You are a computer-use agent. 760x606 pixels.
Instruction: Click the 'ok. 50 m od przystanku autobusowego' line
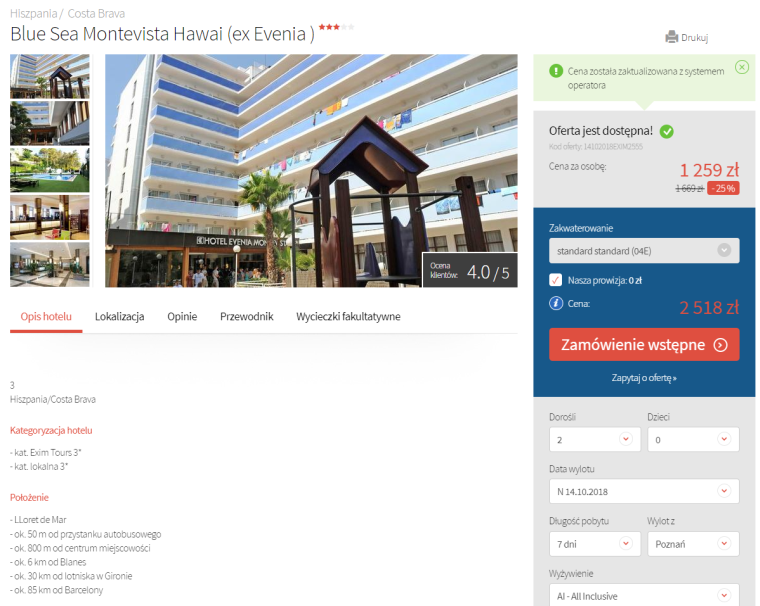point(85,534)
